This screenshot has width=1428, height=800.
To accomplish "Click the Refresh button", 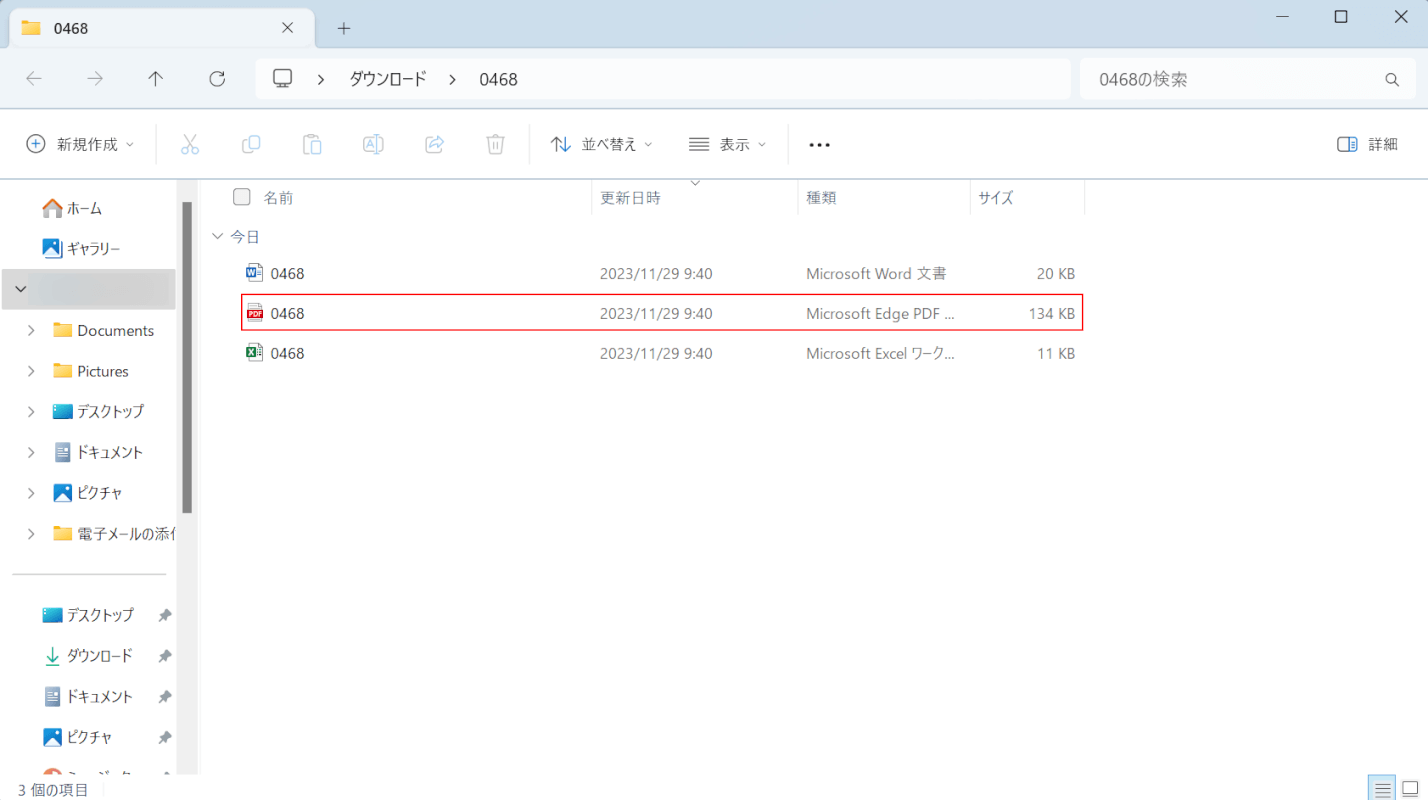I will point(217,79).
